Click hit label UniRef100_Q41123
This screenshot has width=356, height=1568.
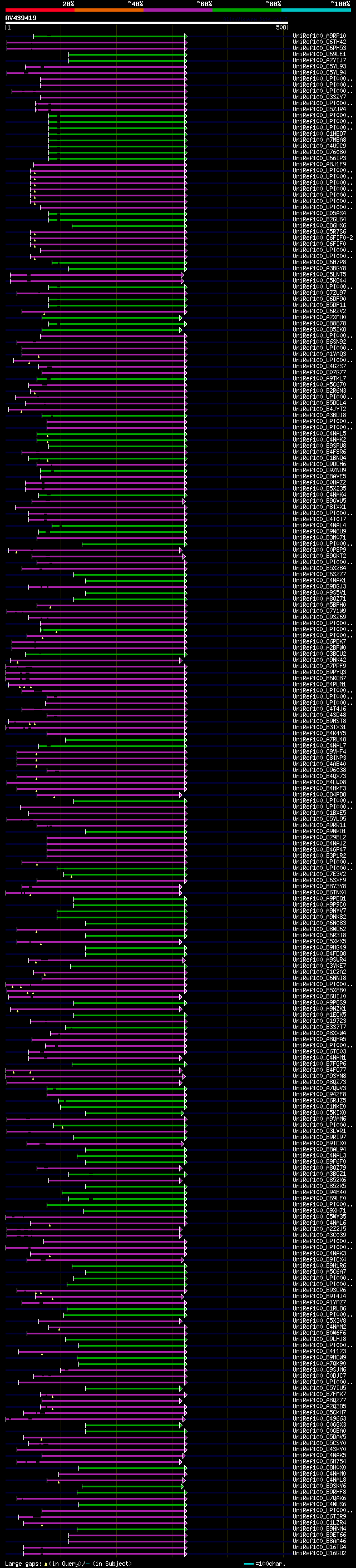tap(319, 1351)
